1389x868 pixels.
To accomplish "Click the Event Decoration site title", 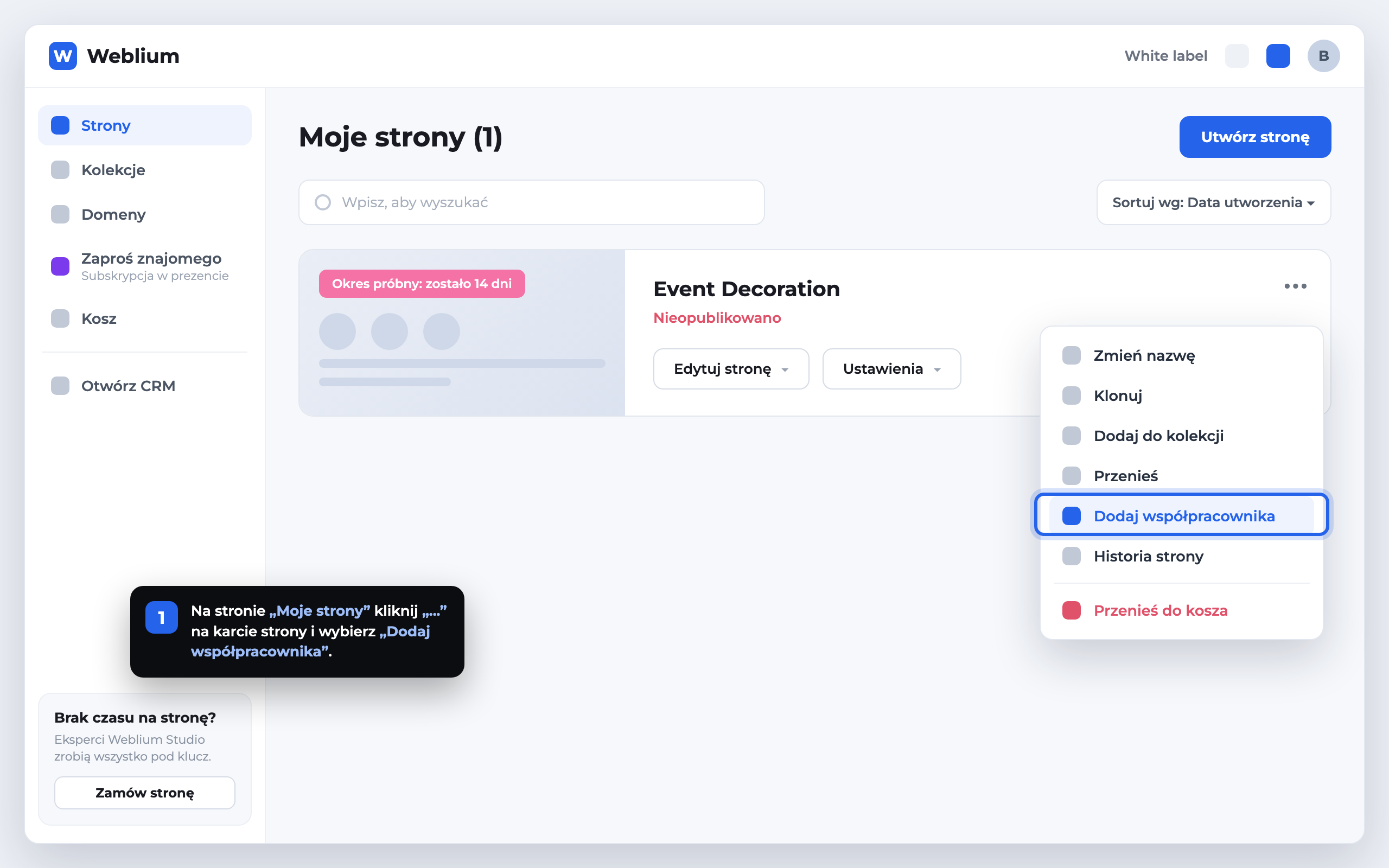I will point(746,289).
